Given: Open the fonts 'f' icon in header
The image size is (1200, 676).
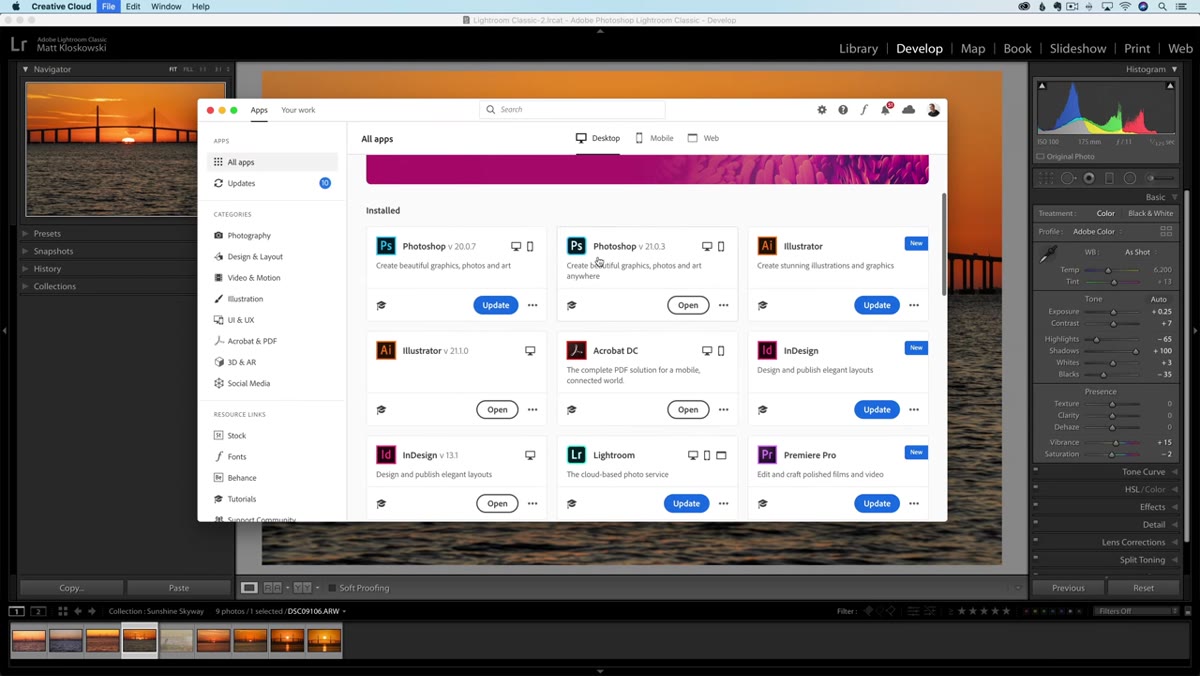Looking at the screenshot, I should click(864, 110).
